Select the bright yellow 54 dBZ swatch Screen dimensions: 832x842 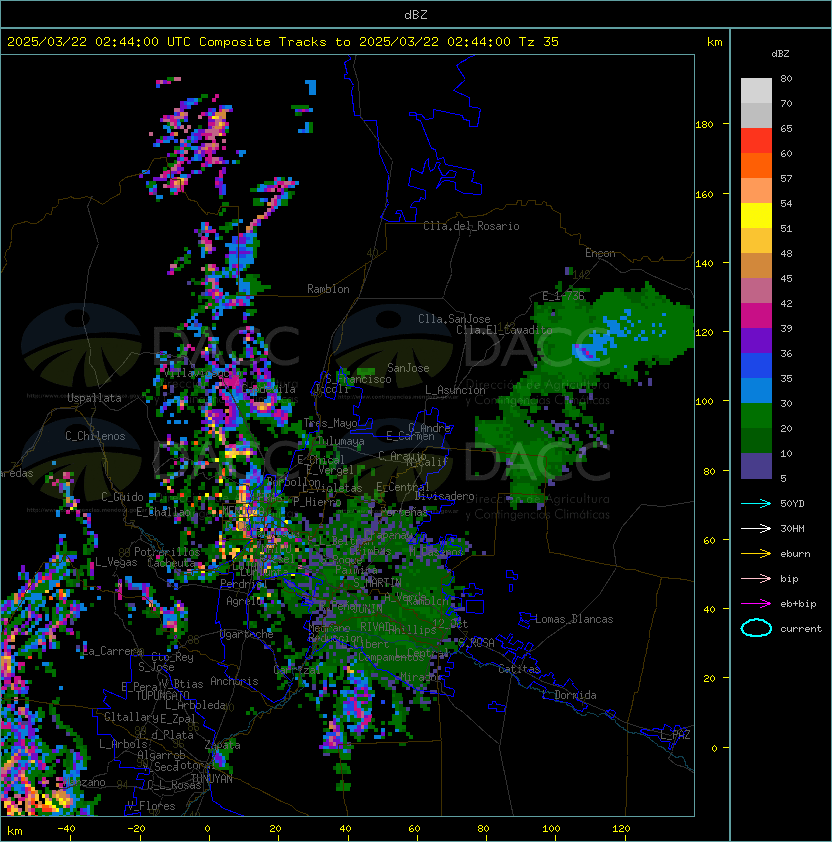[756, 216]
